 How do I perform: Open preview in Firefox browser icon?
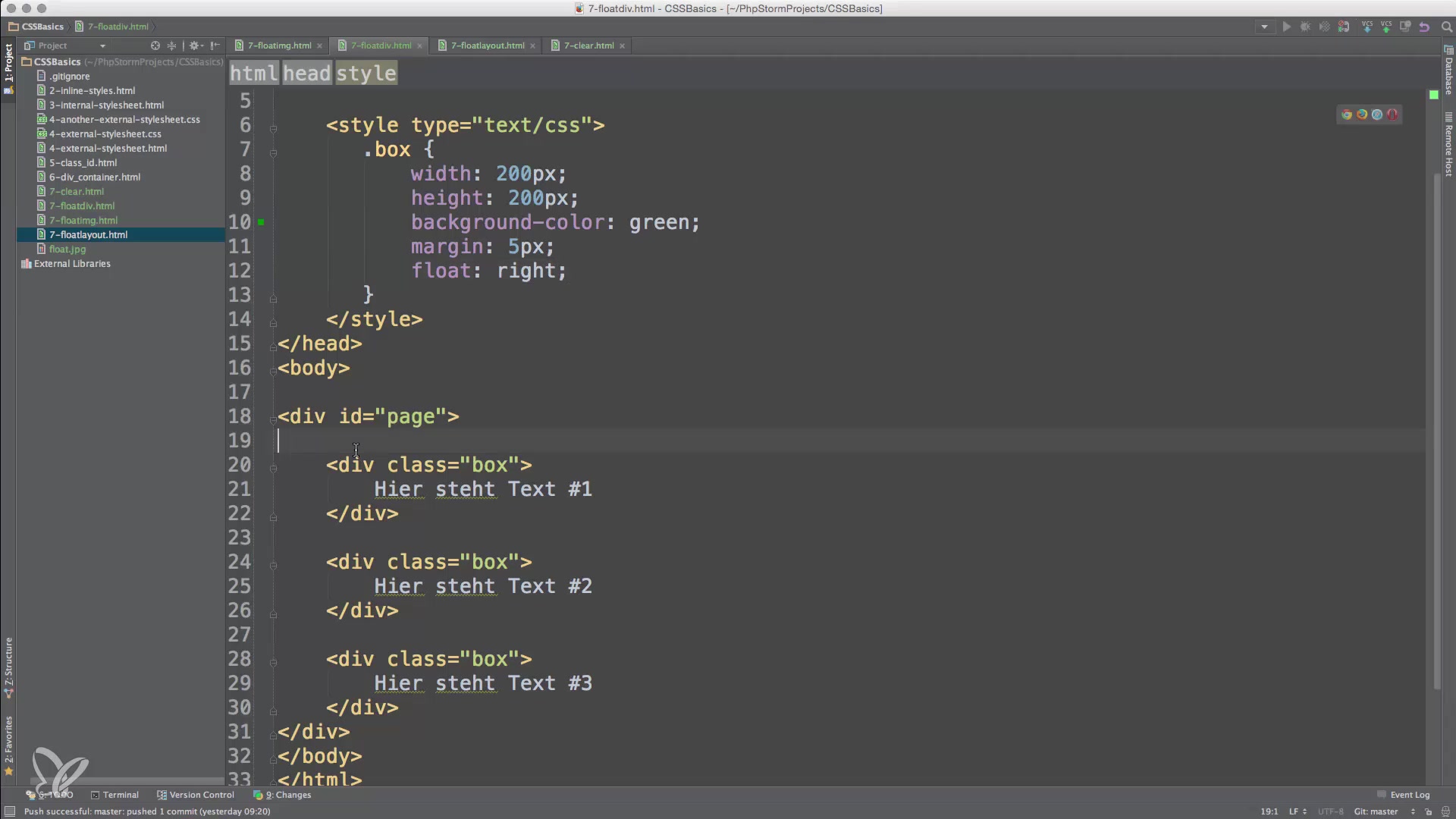tap(1362, 115)
